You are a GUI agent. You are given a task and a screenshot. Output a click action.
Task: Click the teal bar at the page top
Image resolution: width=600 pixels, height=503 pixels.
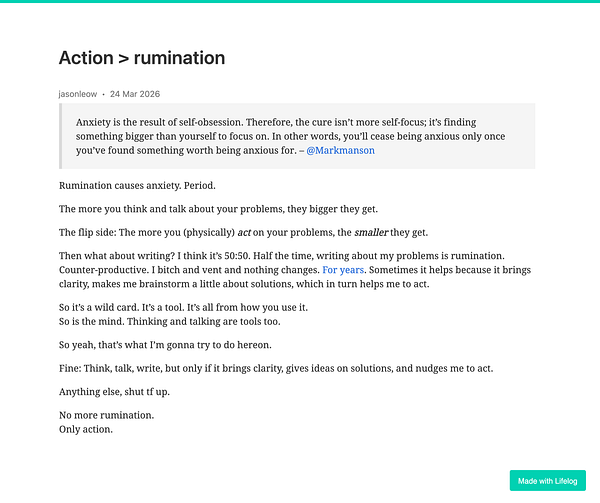coord(300,1)
